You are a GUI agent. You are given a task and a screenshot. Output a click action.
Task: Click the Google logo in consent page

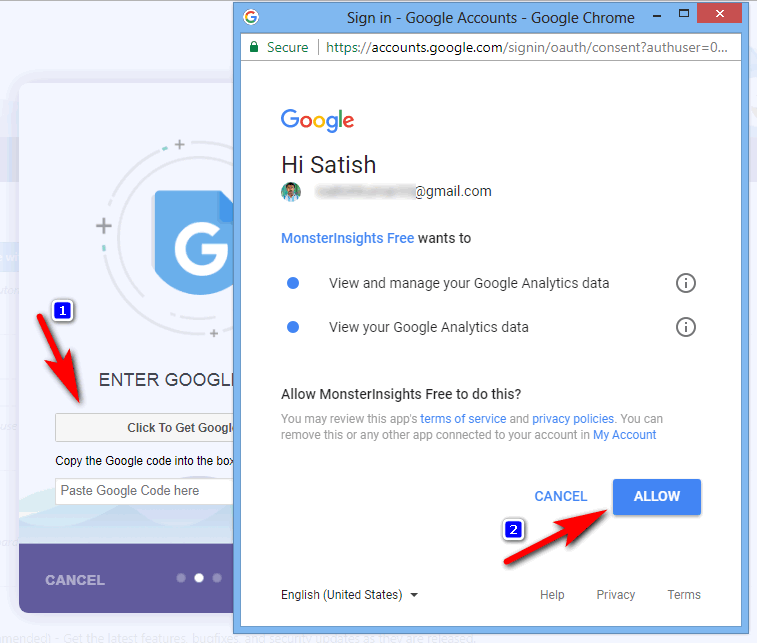(x=317, y=120)
